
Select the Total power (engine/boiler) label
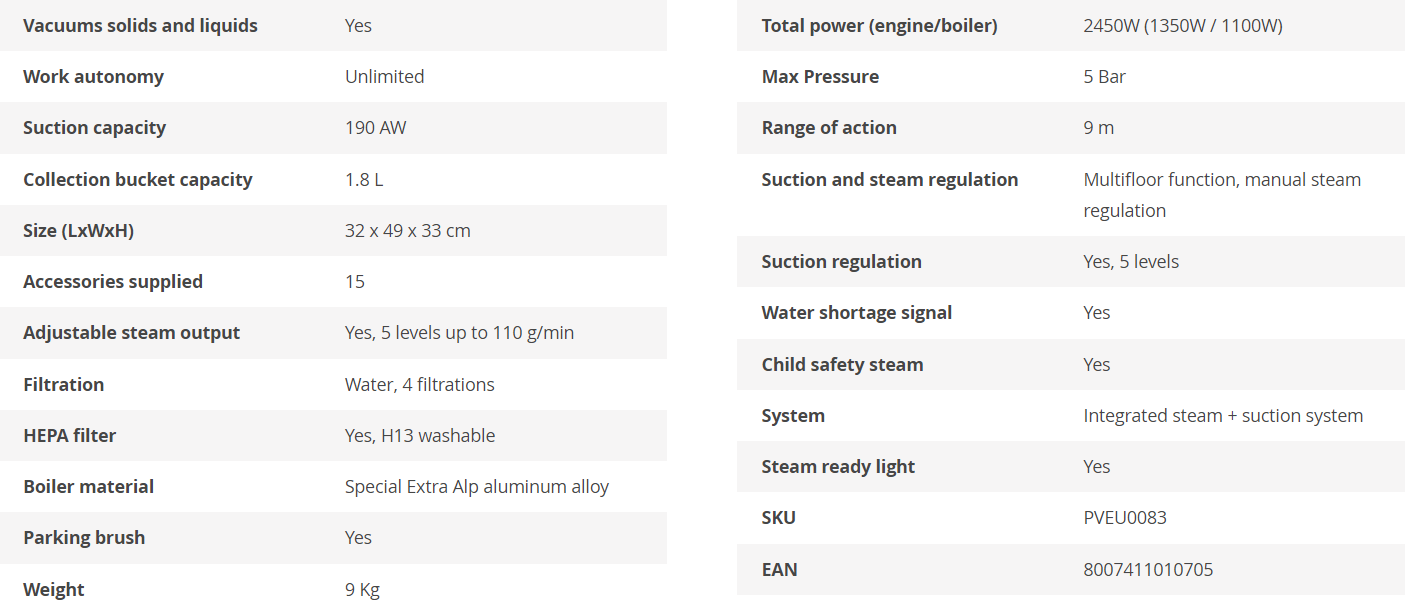click(879, 26)
